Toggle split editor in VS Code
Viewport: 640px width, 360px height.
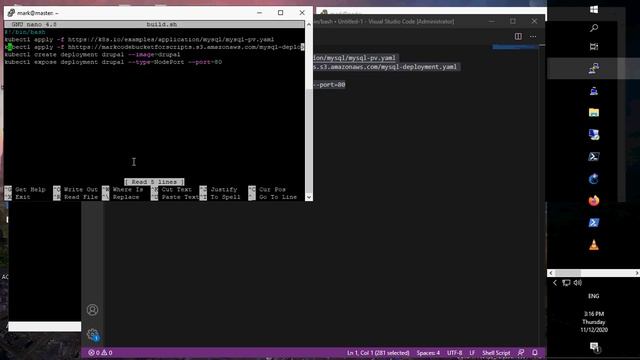[x=518, y=36]
